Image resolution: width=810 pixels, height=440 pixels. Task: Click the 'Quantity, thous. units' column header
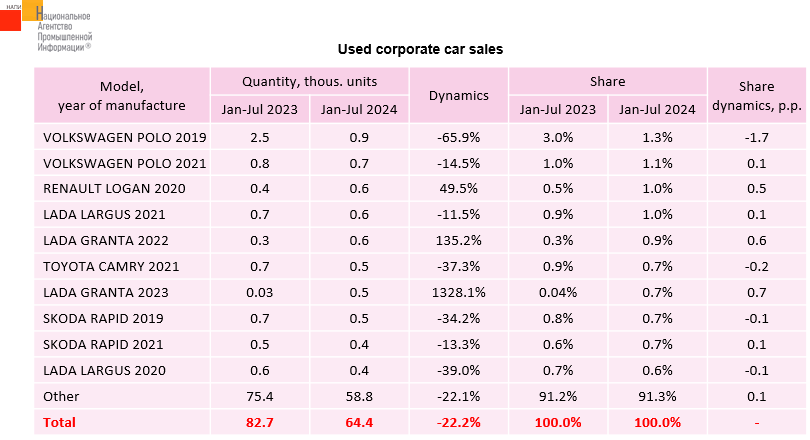pyautogui.click(x=309, y=81)
